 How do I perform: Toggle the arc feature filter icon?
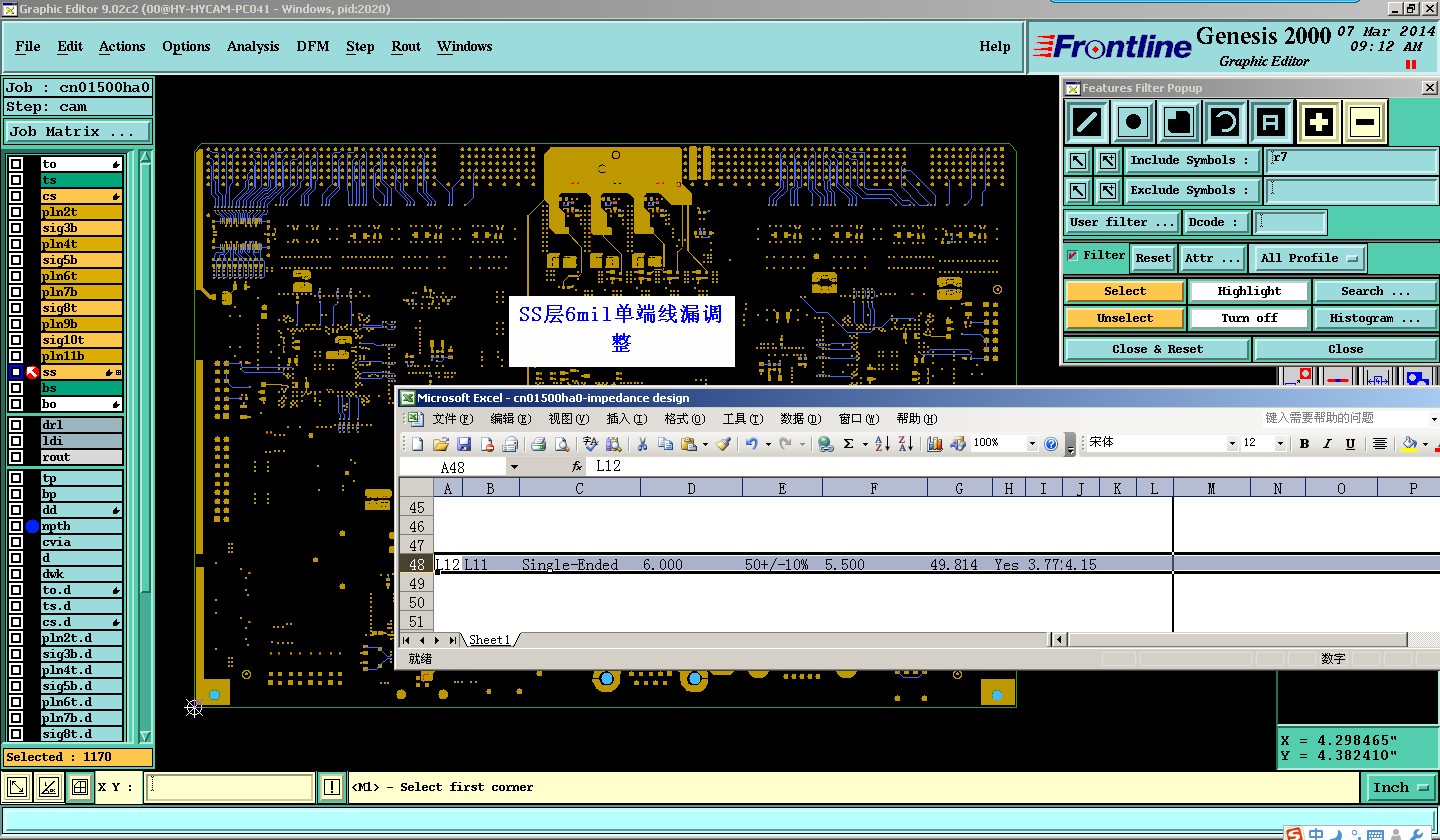pyautogui.click(x=1225, y=123)
